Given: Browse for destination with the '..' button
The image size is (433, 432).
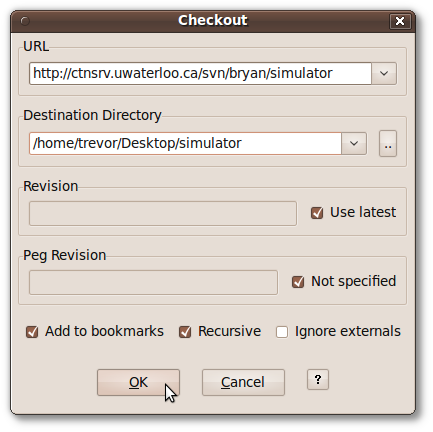Looking at the screenshot, I should tap(388, 143).
